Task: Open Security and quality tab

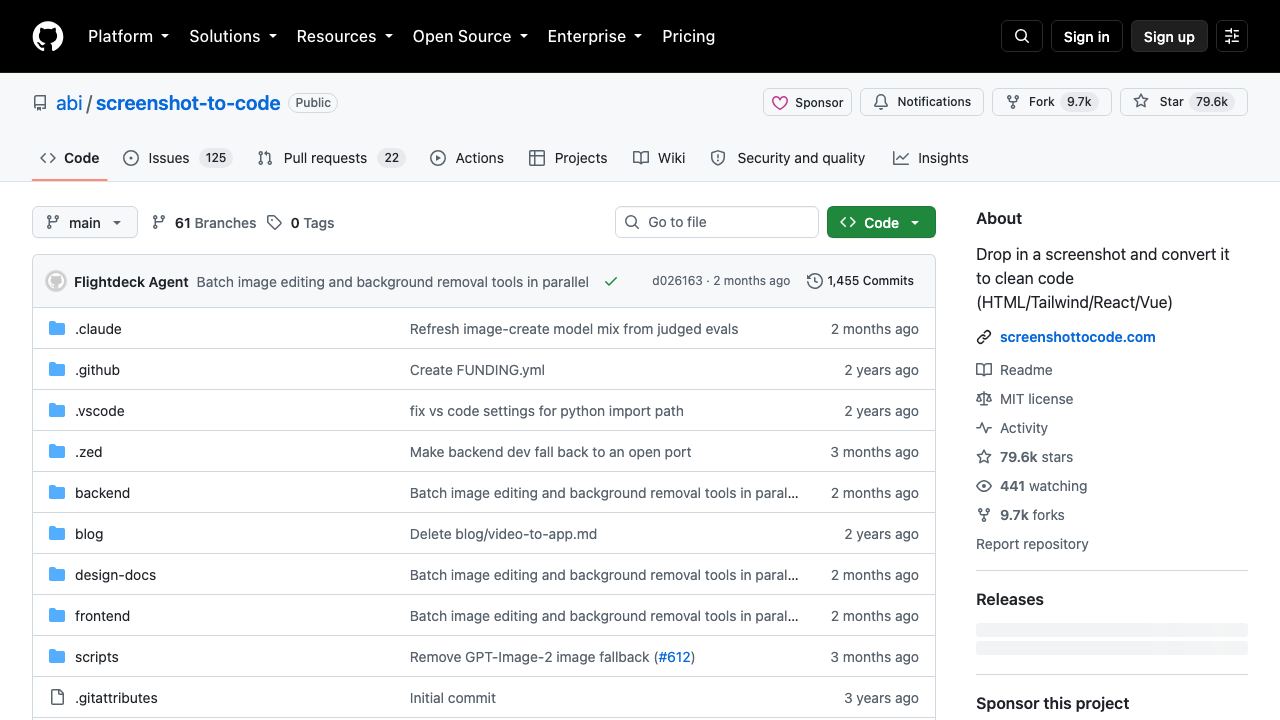Action: click(787, 158)
